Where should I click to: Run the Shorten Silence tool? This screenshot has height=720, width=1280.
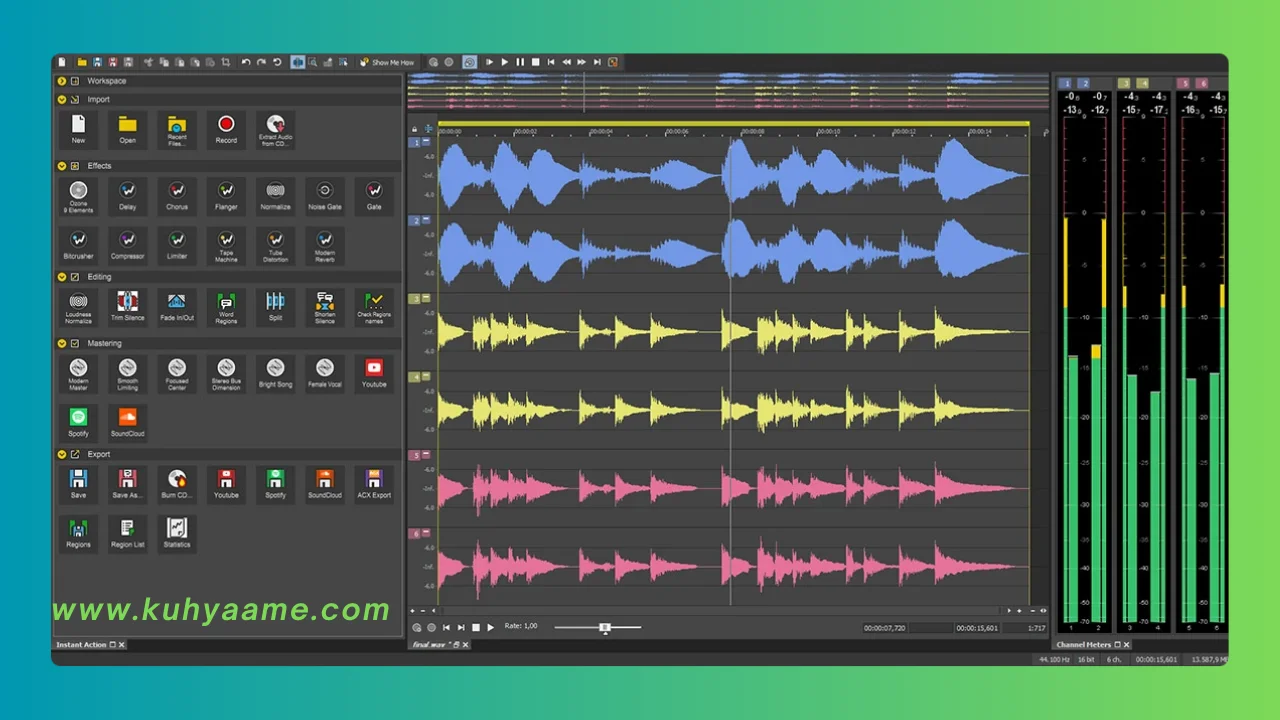325,307
